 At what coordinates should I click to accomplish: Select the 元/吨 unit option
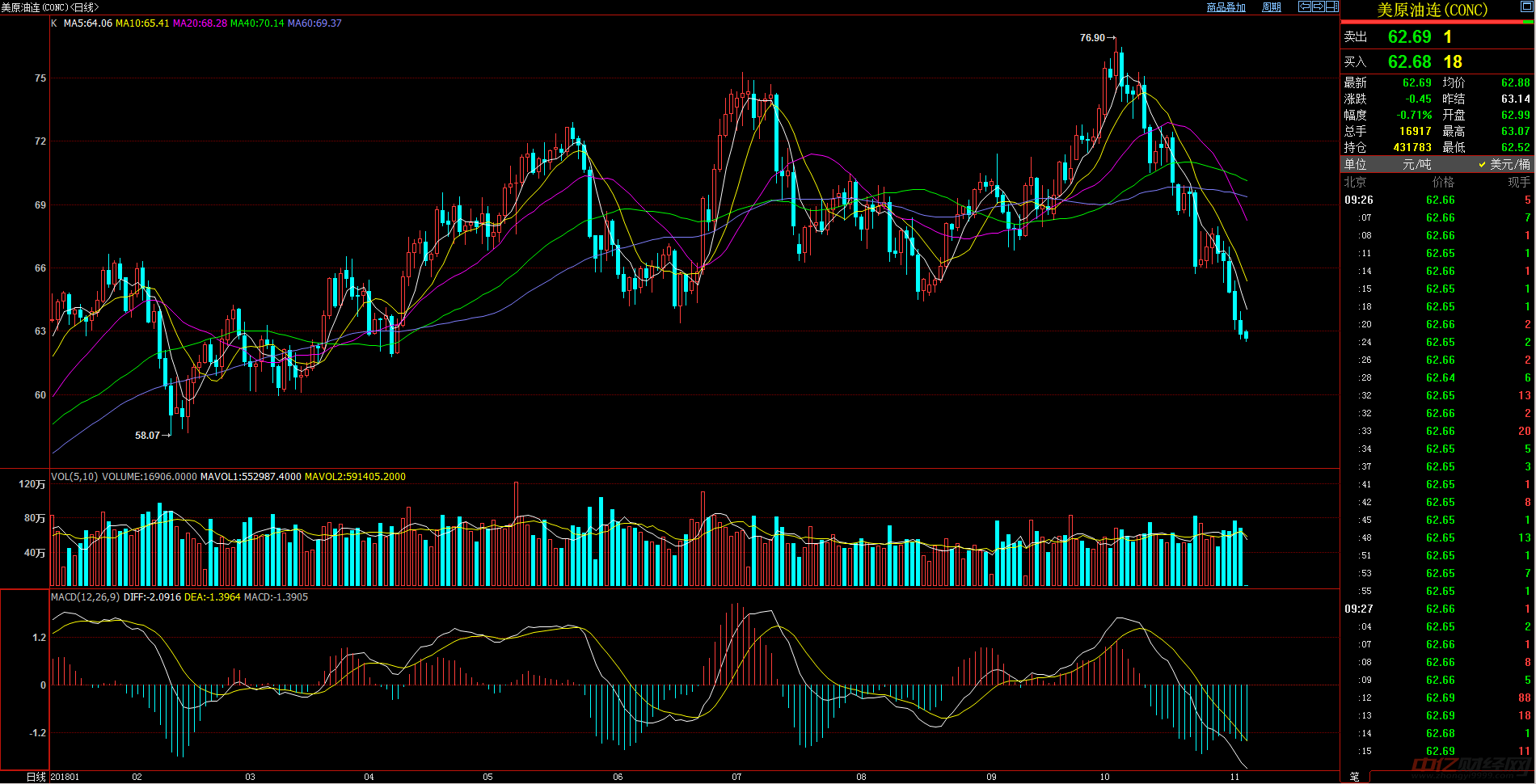coord(1416,164)
